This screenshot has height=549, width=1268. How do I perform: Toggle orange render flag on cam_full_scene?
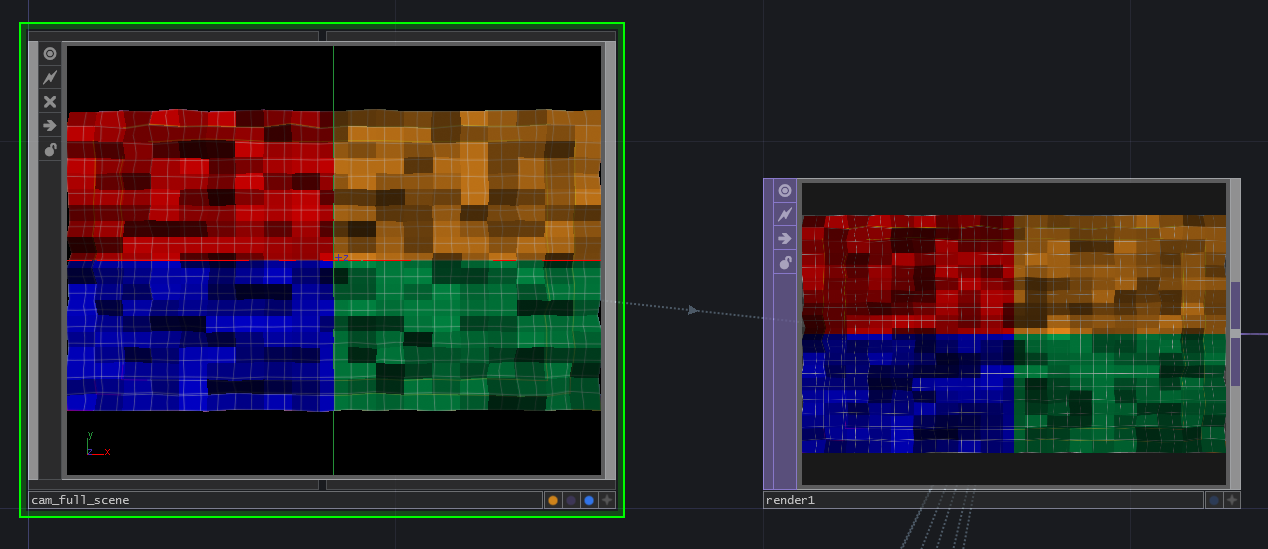(553, 500)
